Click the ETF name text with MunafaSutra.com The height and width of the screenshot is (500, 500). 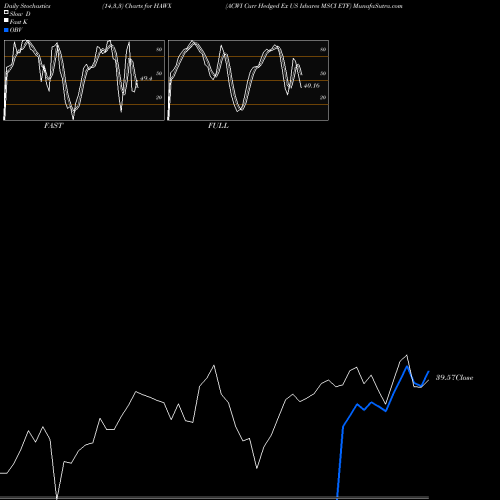[x=314, y=6]
